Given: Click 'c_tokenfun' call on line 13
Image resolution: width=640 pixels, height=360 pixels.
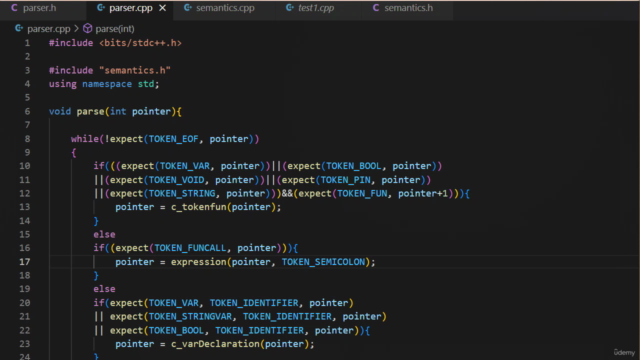Looking at the screenshot, I should pos(198,207).
